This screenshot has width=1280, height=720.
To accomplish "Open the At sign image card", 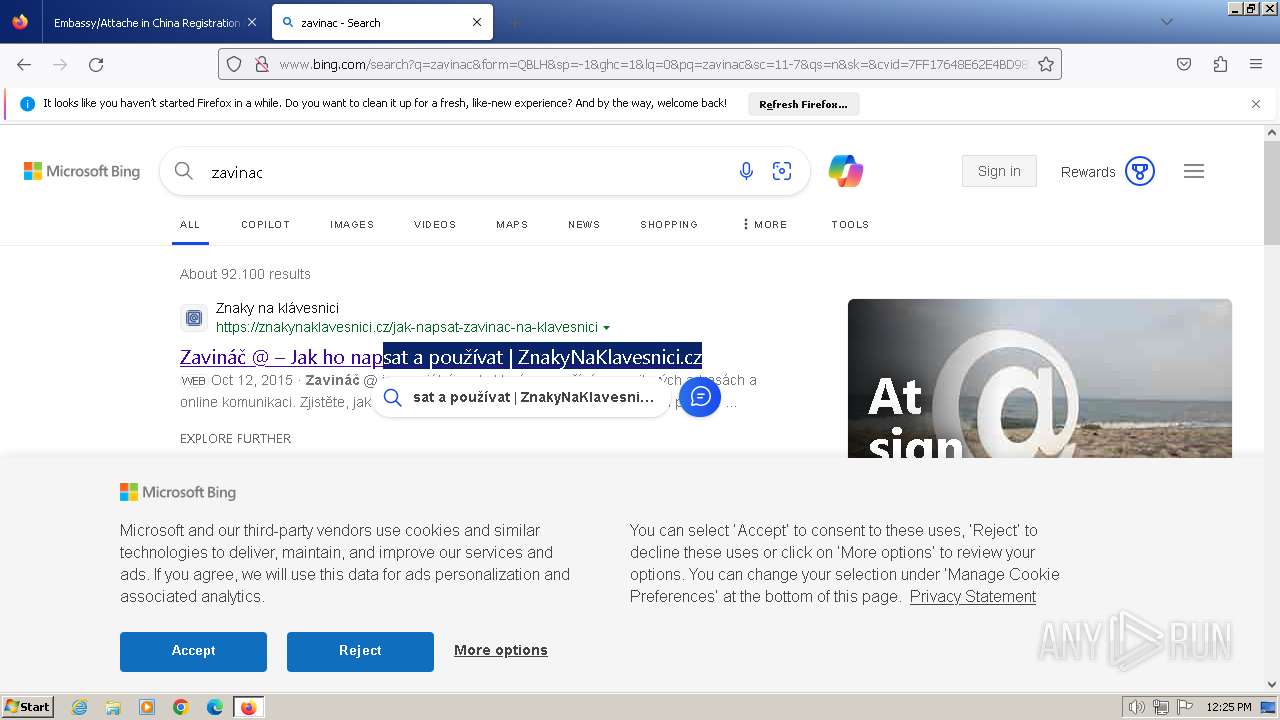I will (x=1040, y=378).
